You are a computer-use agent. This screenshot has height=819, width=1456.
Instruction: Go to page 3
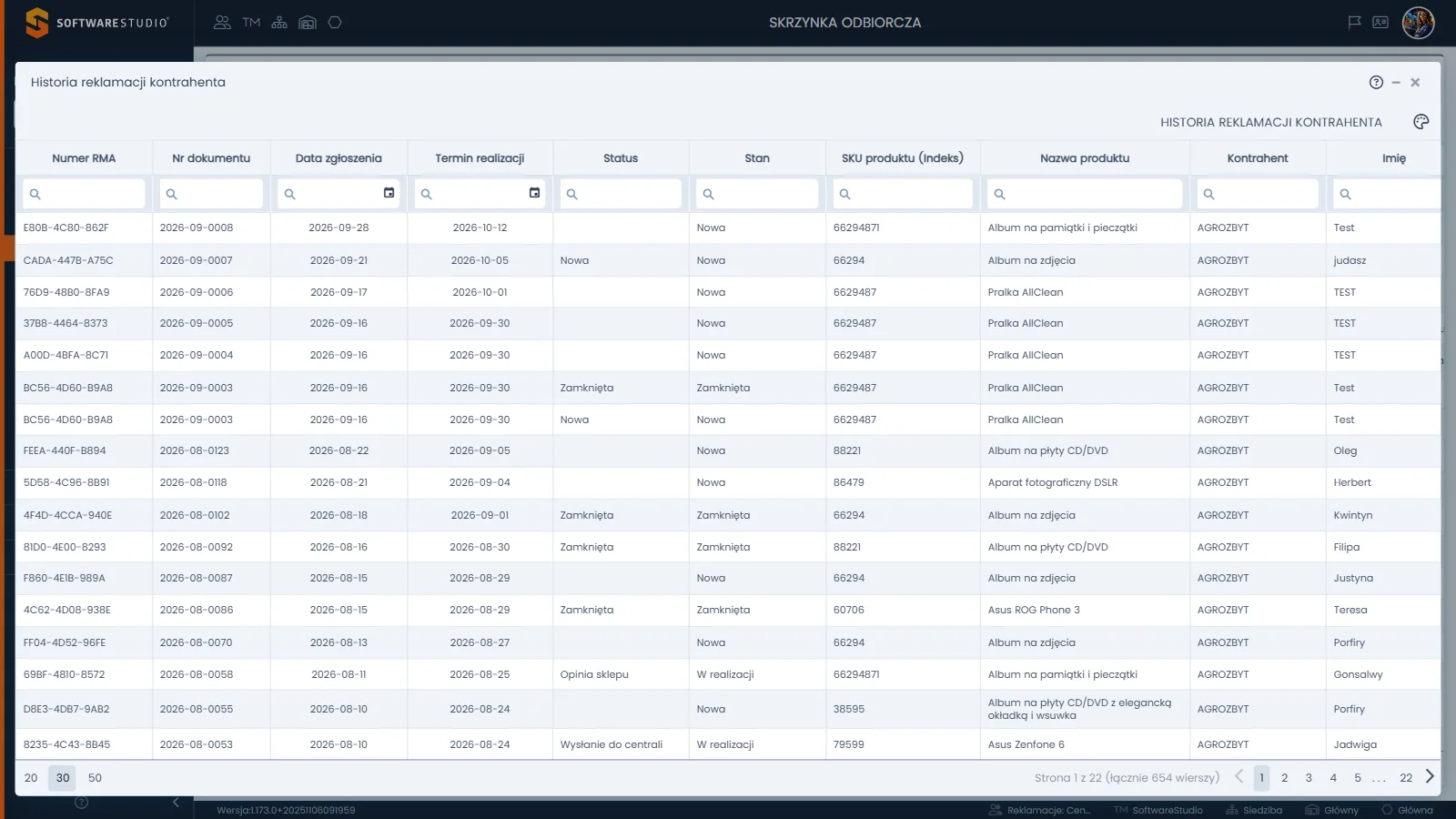click(x=1309, y=778)
